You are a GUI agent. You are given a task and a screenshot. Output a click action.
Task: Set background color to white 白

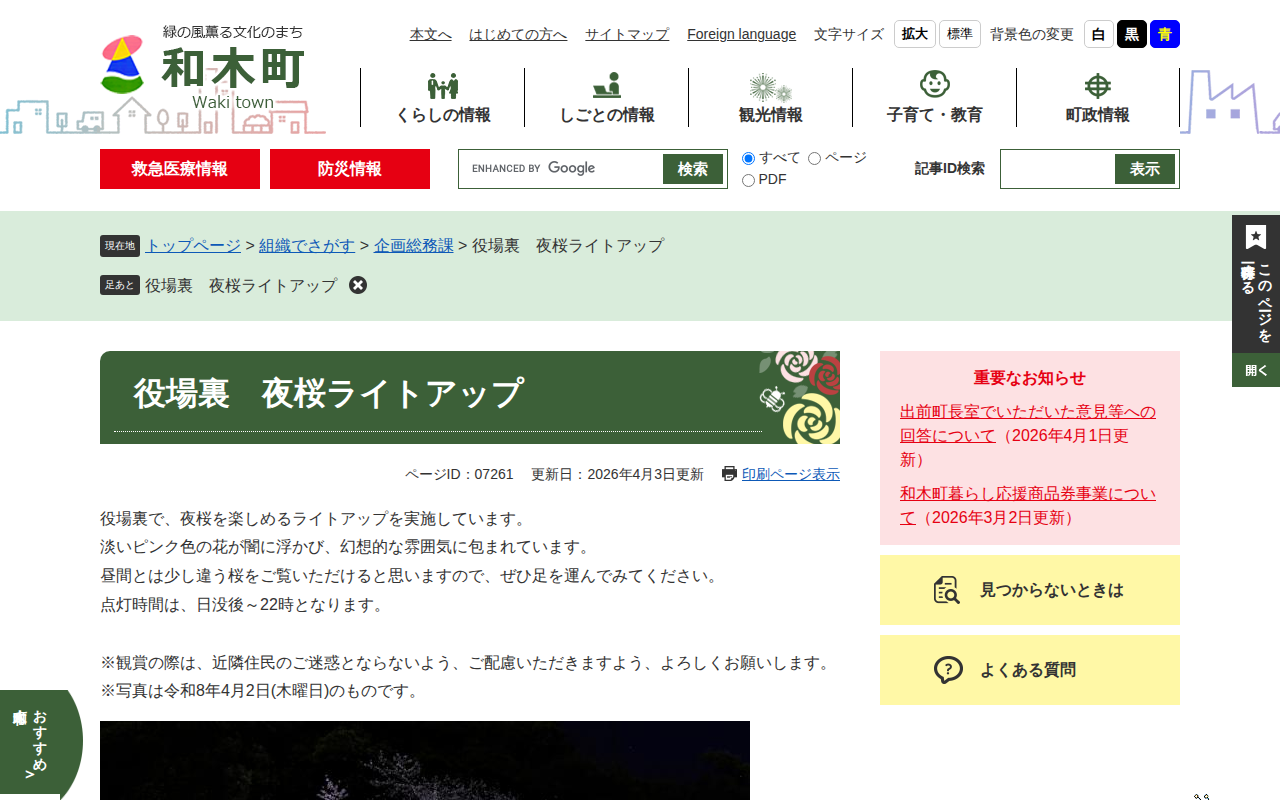1099,34
